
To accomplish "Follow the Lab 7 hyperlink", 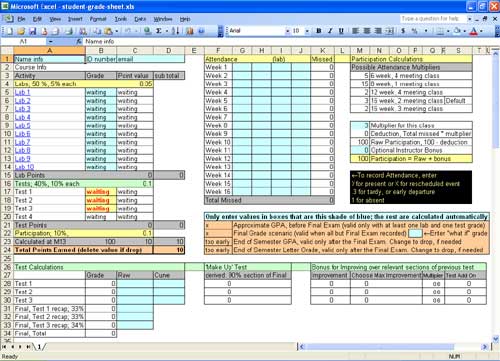I will 22,142.
